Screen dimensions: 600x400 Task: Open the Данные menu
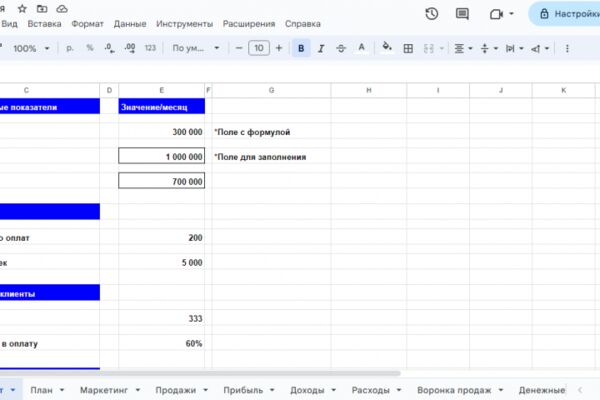130,24
